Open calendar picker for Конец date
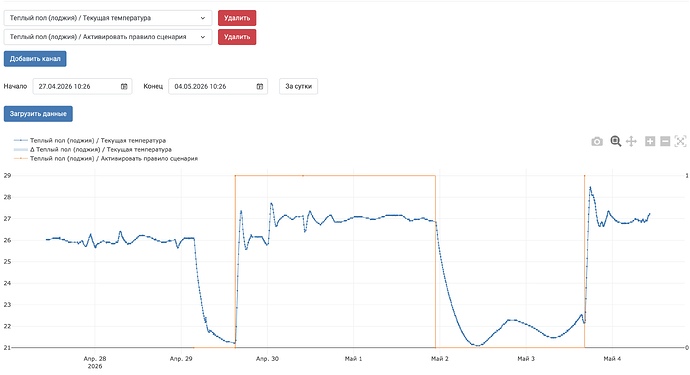Image resolution: width=690 pixels, height=375 pixels. click(x=260, y=86)
